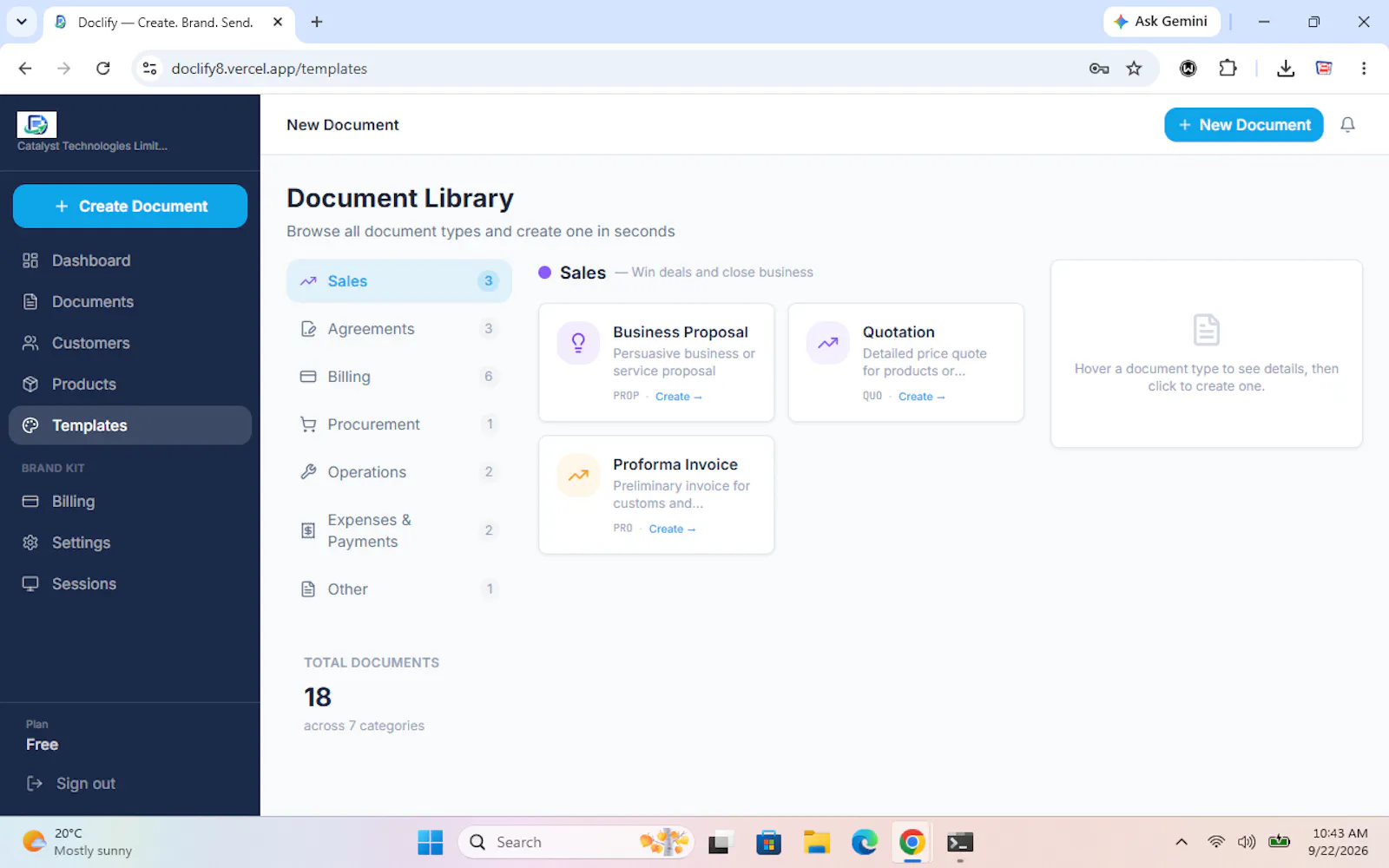Select the Other category
The width and height of the screenshot is (1389, 868).
(398, 589)
